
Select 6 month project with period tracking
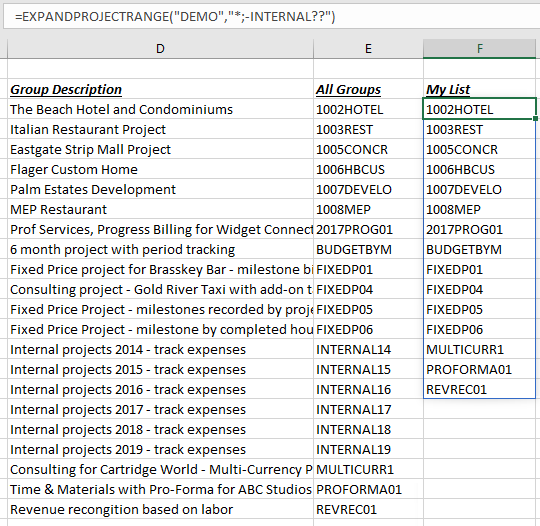tap(160, 249)
